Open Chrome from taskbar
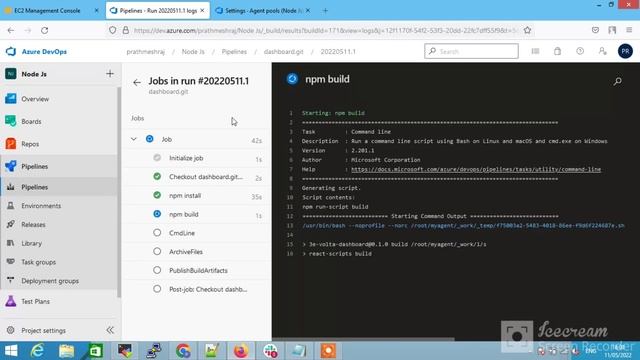Image resolution: width=640 pixels, height=360 pixels. click(x=183, y=351)
